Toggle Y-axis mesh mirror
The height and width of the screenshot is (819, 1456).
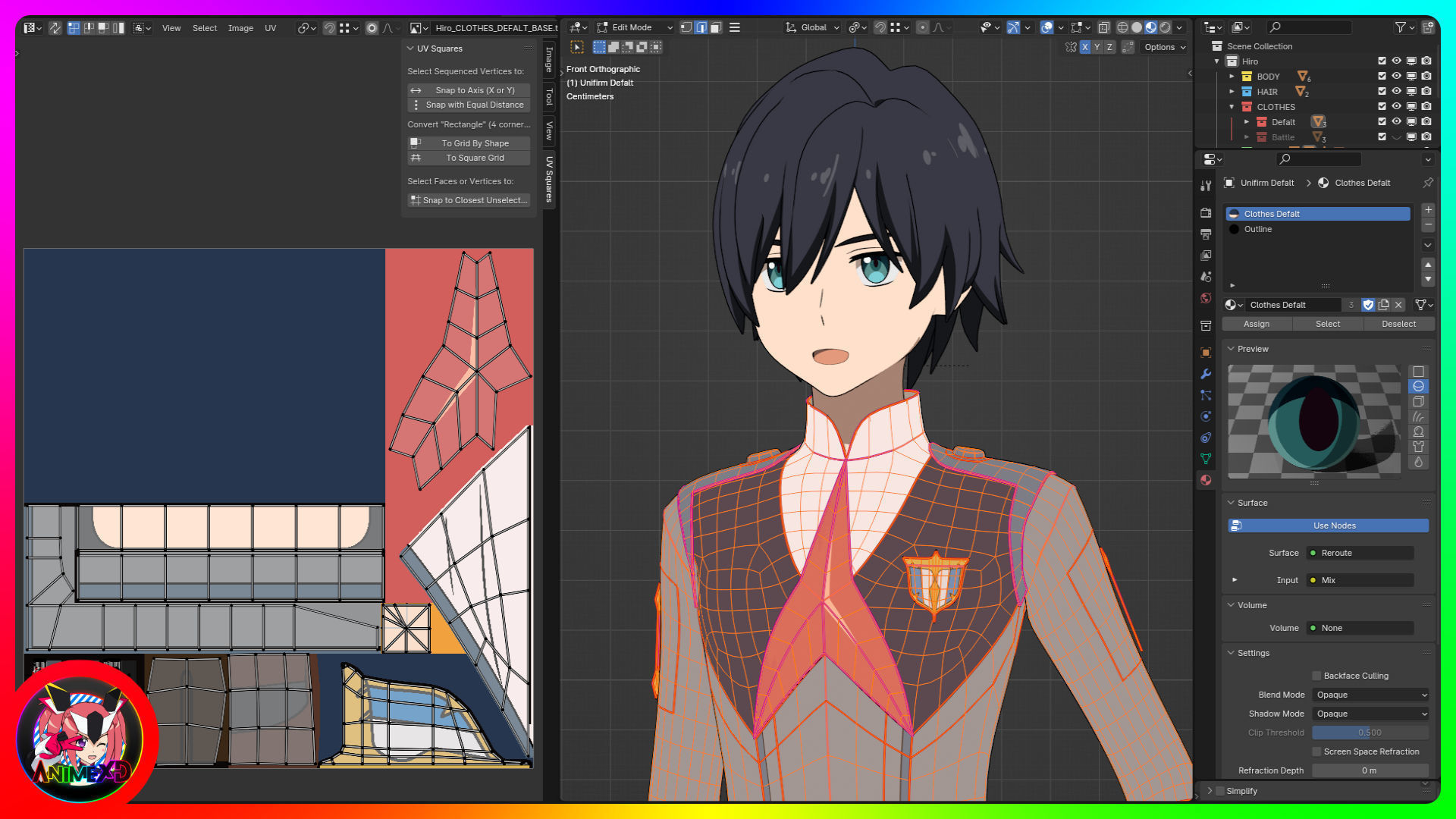pyautogui.click(x=1097, y=47)
